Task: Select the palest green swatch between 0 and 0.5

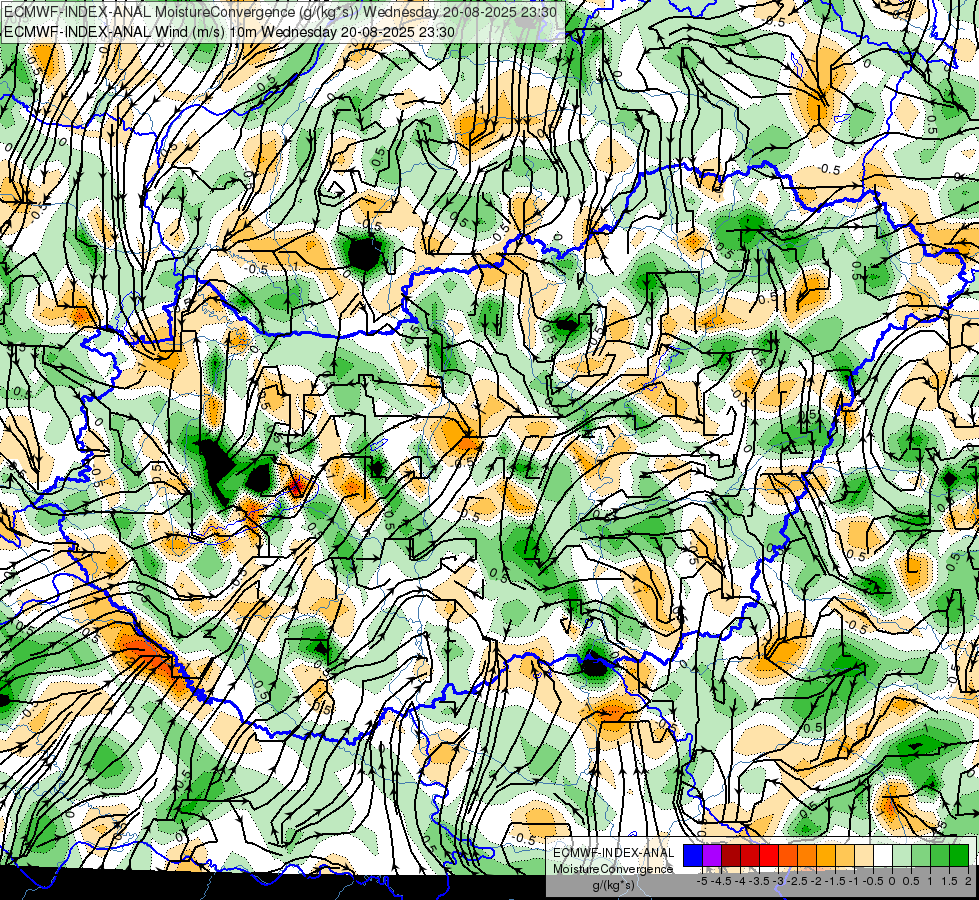Action: 902,856
